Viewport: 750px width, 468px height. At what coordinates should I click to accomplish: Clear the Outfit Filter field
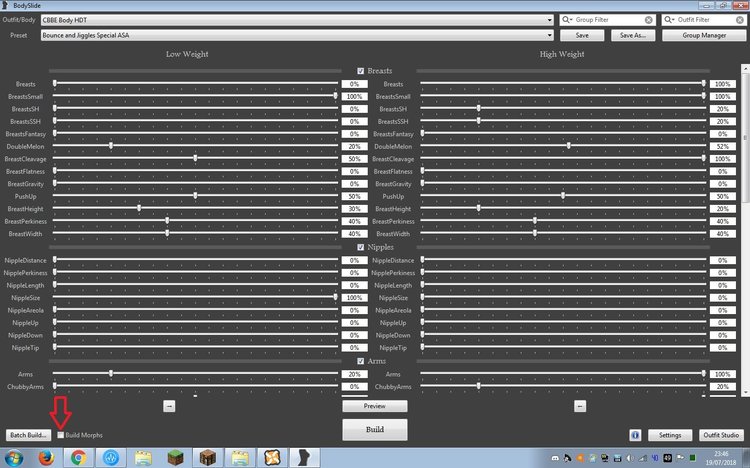point(740,20)
